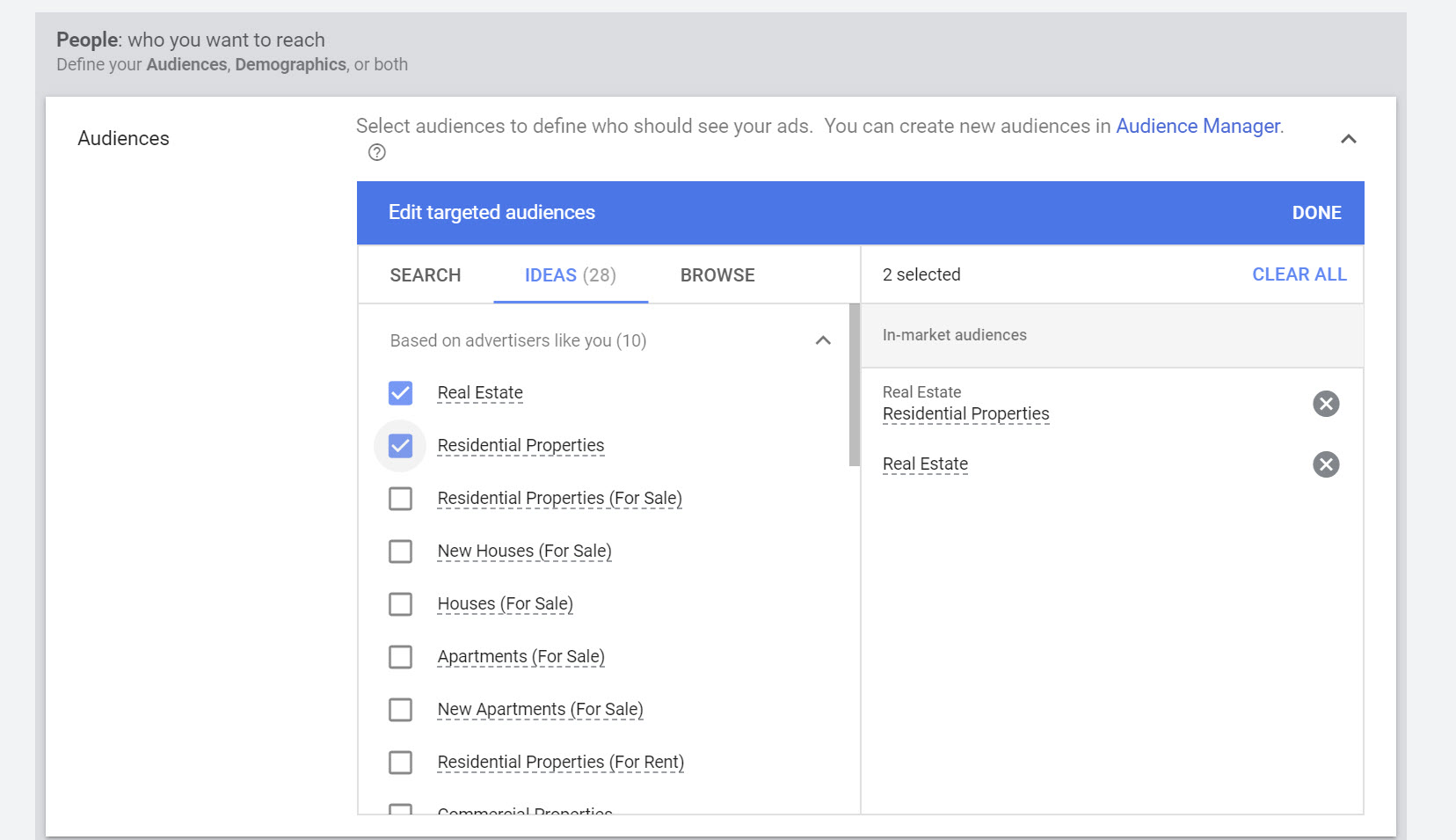The width and height of the screenshot is (1456, 840).
Task: Uncheck the Residential Properties checkbox
Action: click(x=401, y=446)
